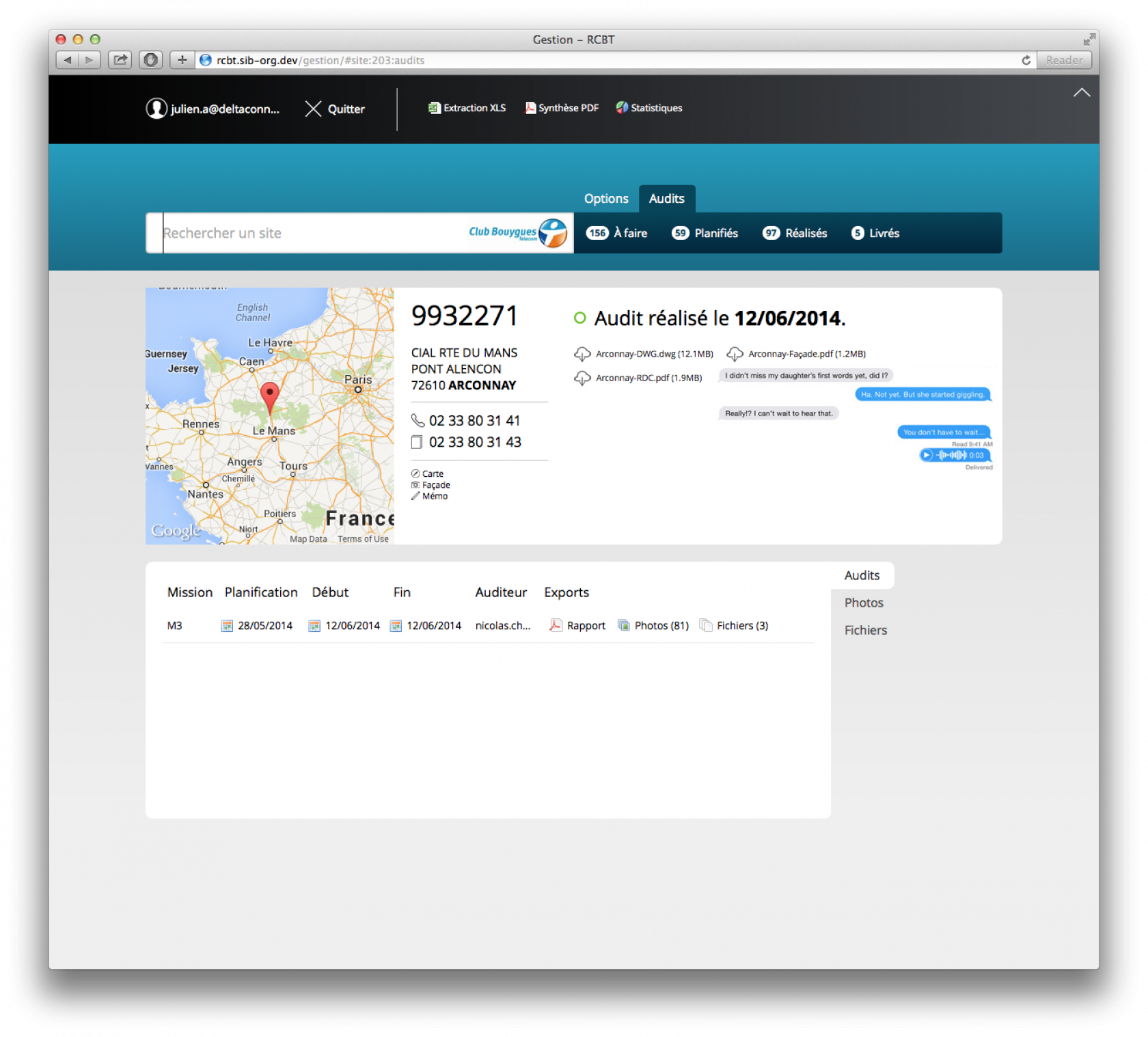Open the Statistiques view
Image resolution: width=1148 pixels, height=1037 pixels.
(649, 108)
